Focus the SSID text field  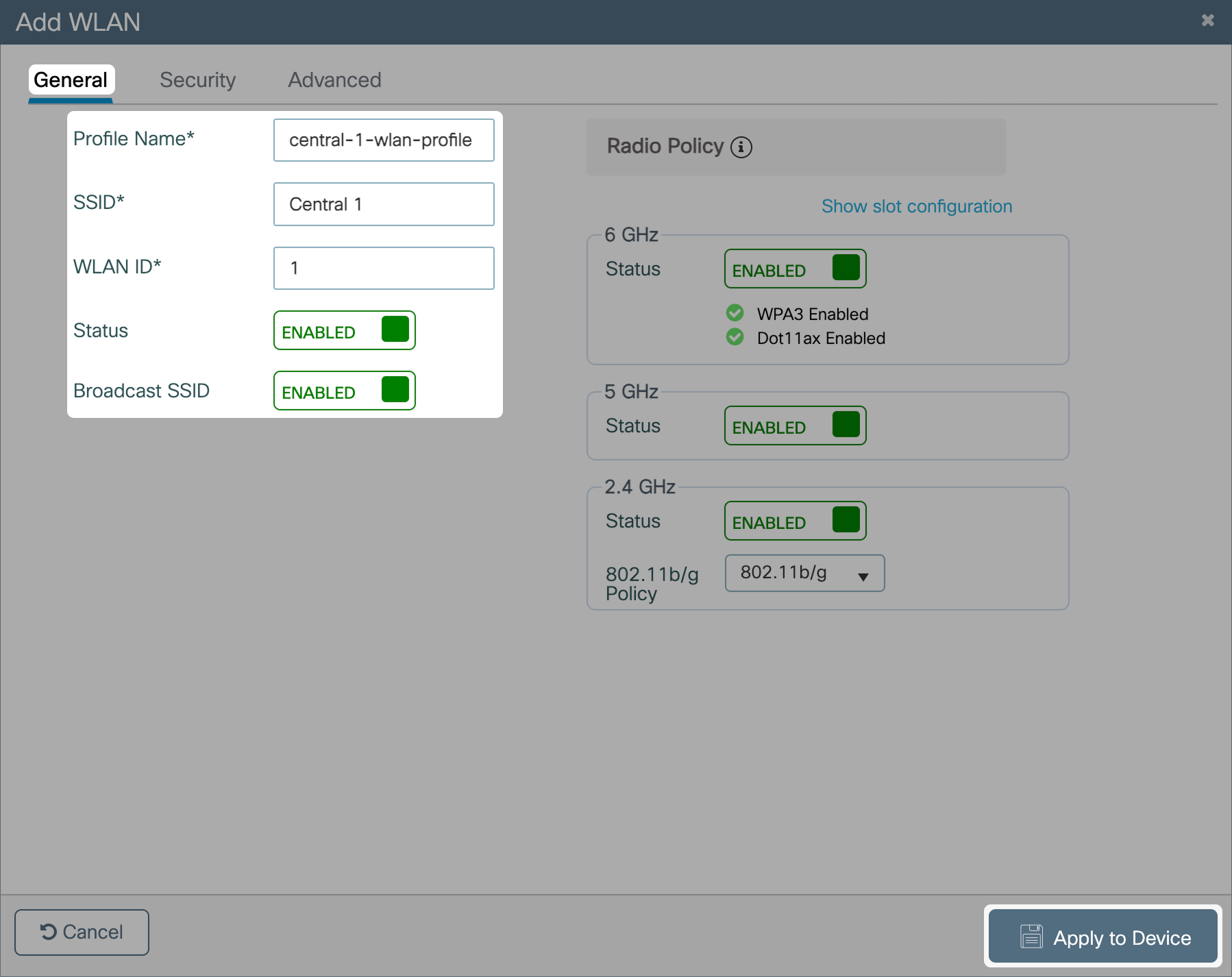tap(384, 204)
